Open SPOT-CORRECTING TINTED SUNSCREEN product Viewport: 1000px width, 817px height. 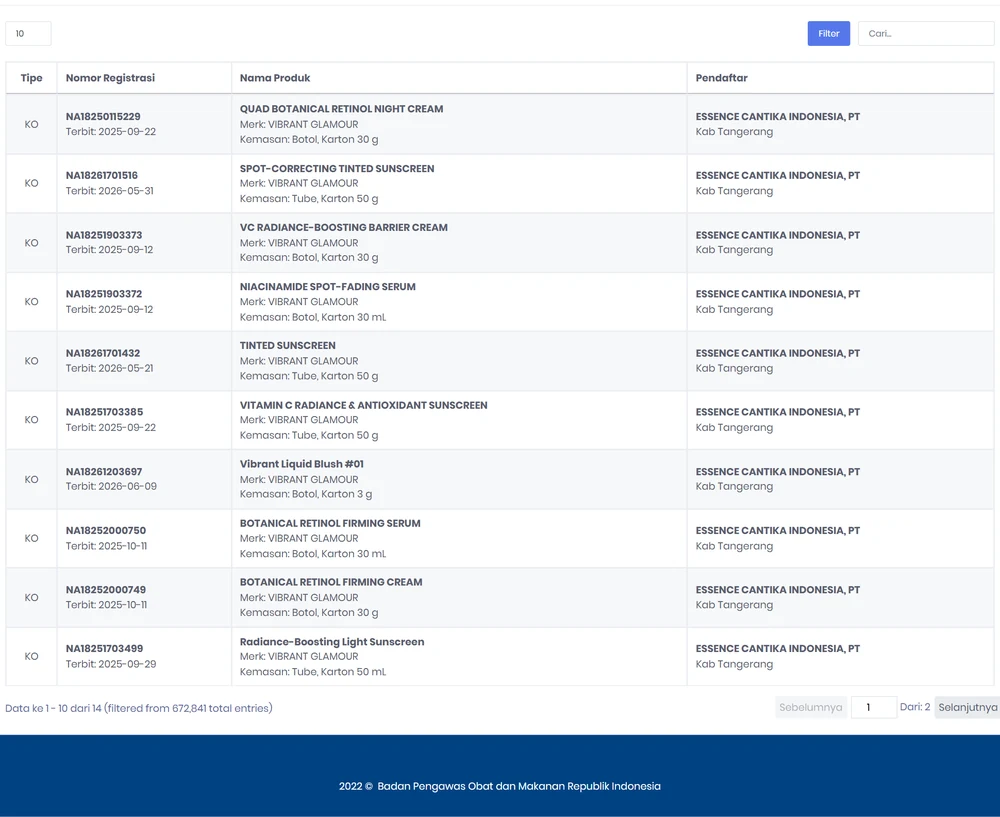pyautogui.click(x=337, y=168)
